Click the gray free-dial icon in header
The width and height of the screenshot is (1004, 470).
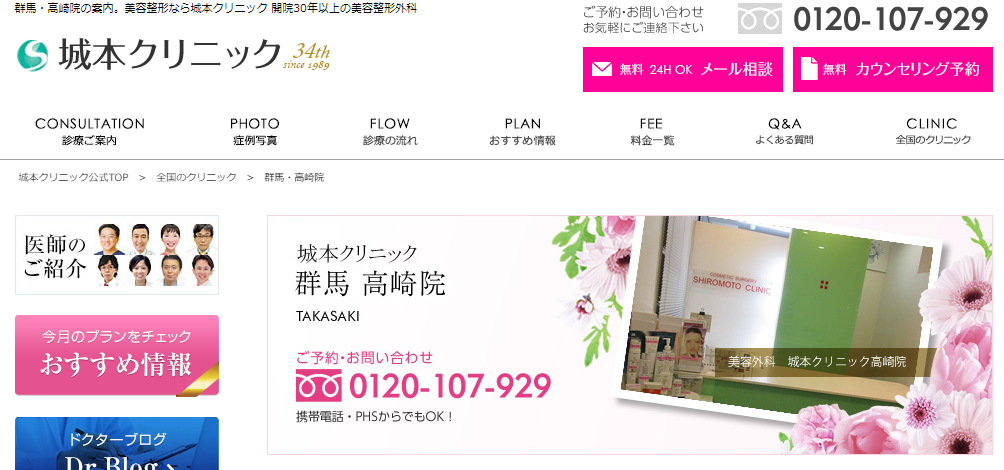(x=759, y=19)
